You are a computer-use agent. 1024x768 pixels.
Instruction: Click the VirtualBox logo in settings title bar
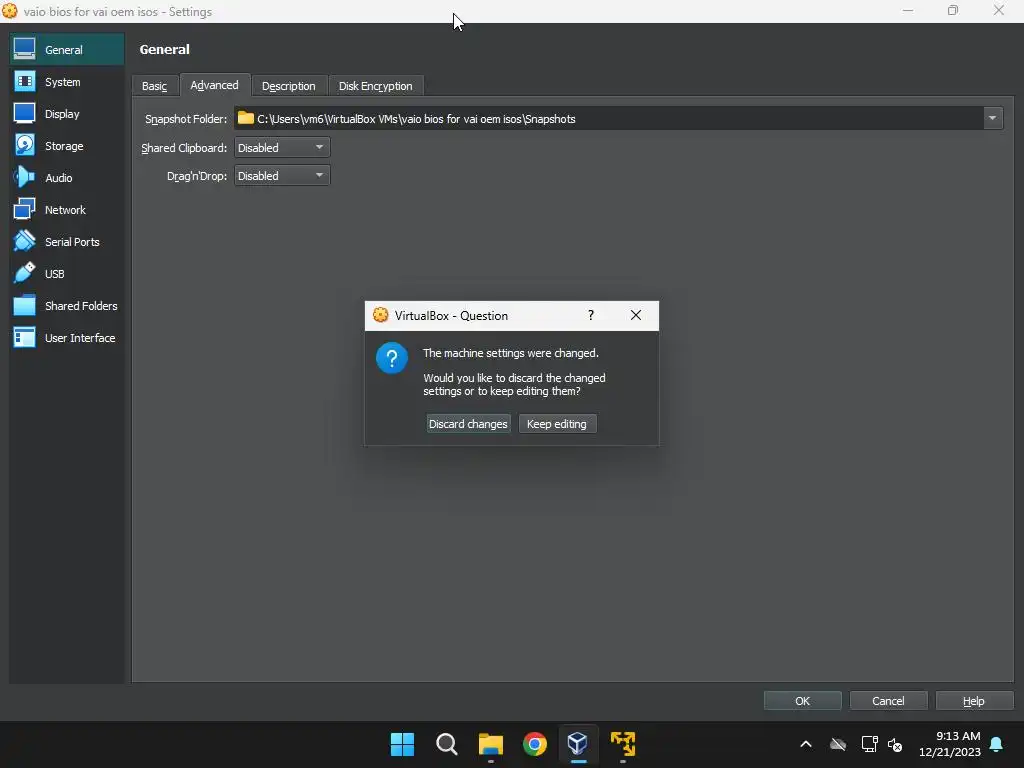tap(10, 11)
